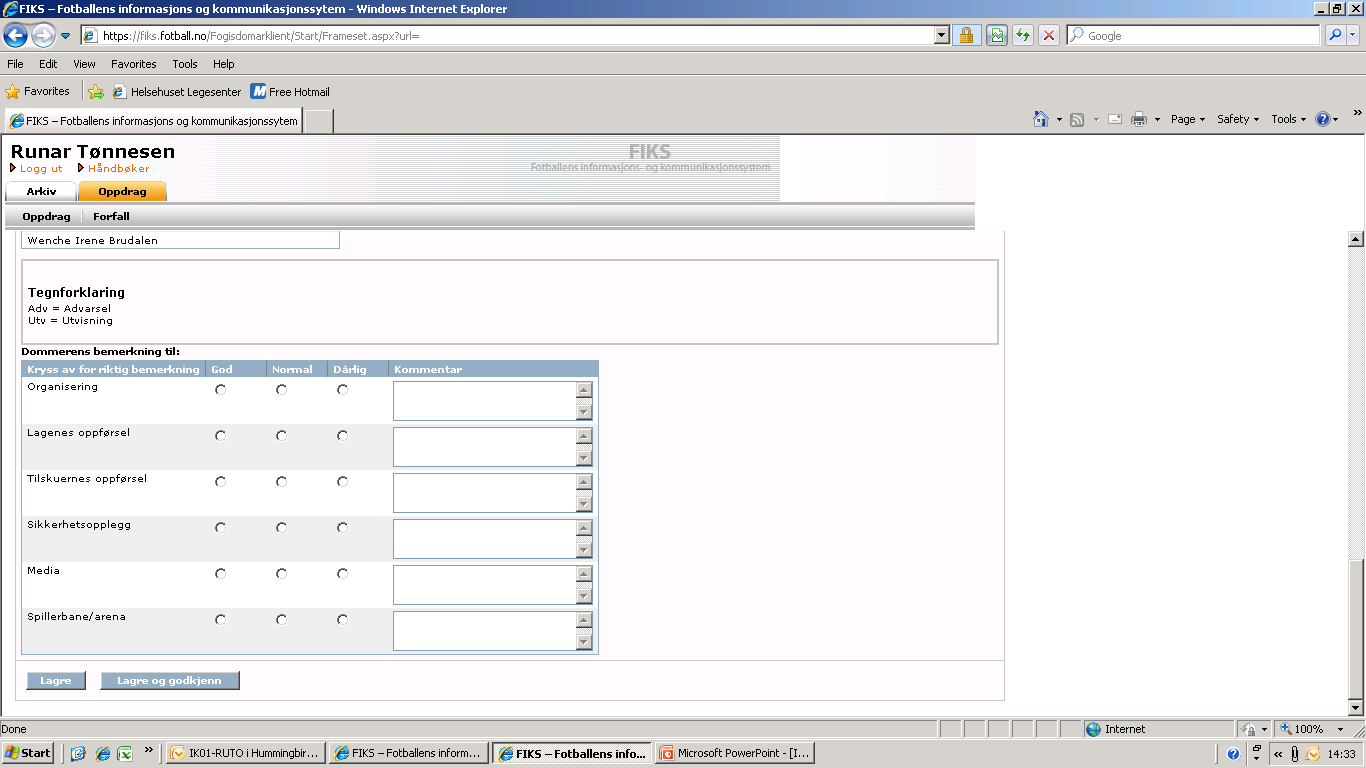Open the Recent Pages dropdown arrow

pyautogui.click(x=66, y=36)
